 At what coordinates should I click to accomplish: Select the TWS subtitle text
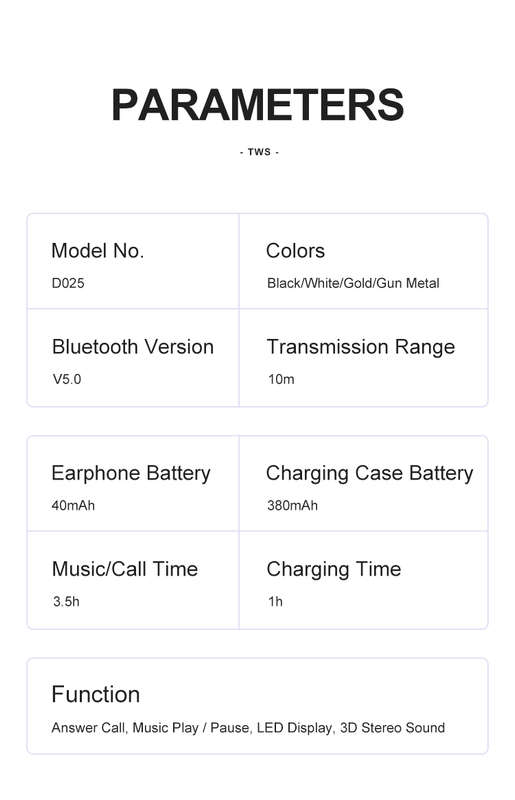259,152
